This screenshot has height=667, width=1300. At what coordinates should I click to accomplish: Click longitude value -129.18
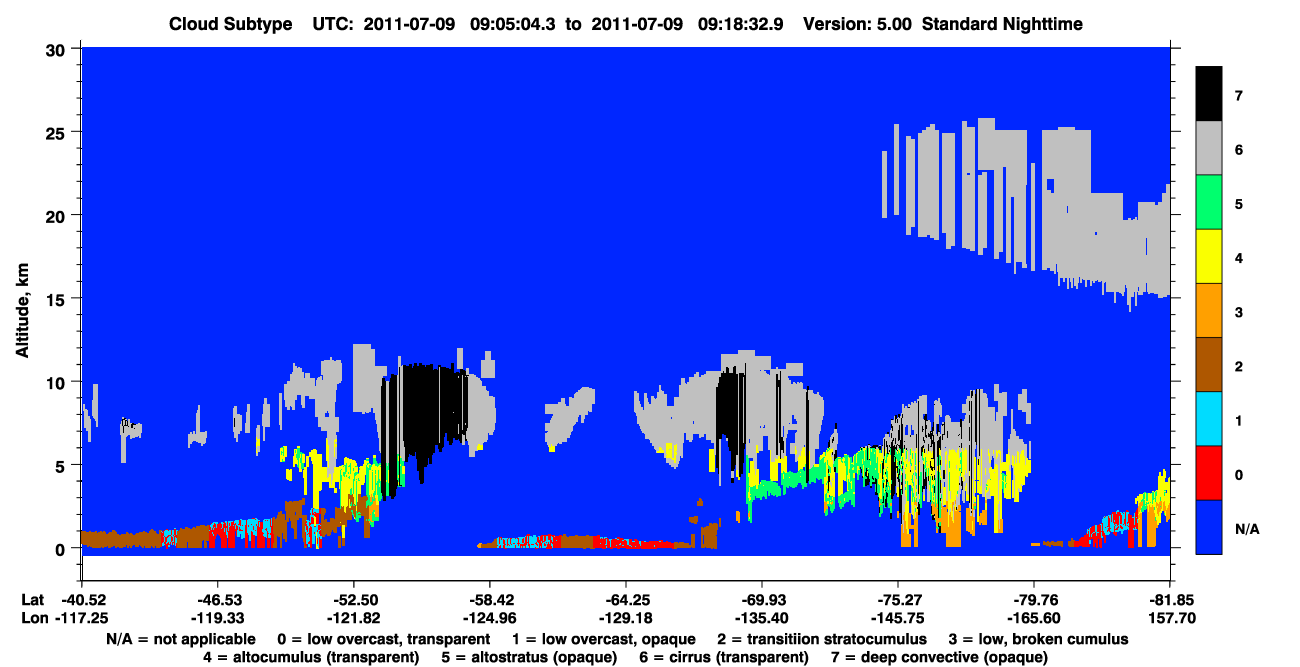pos(625,619)
